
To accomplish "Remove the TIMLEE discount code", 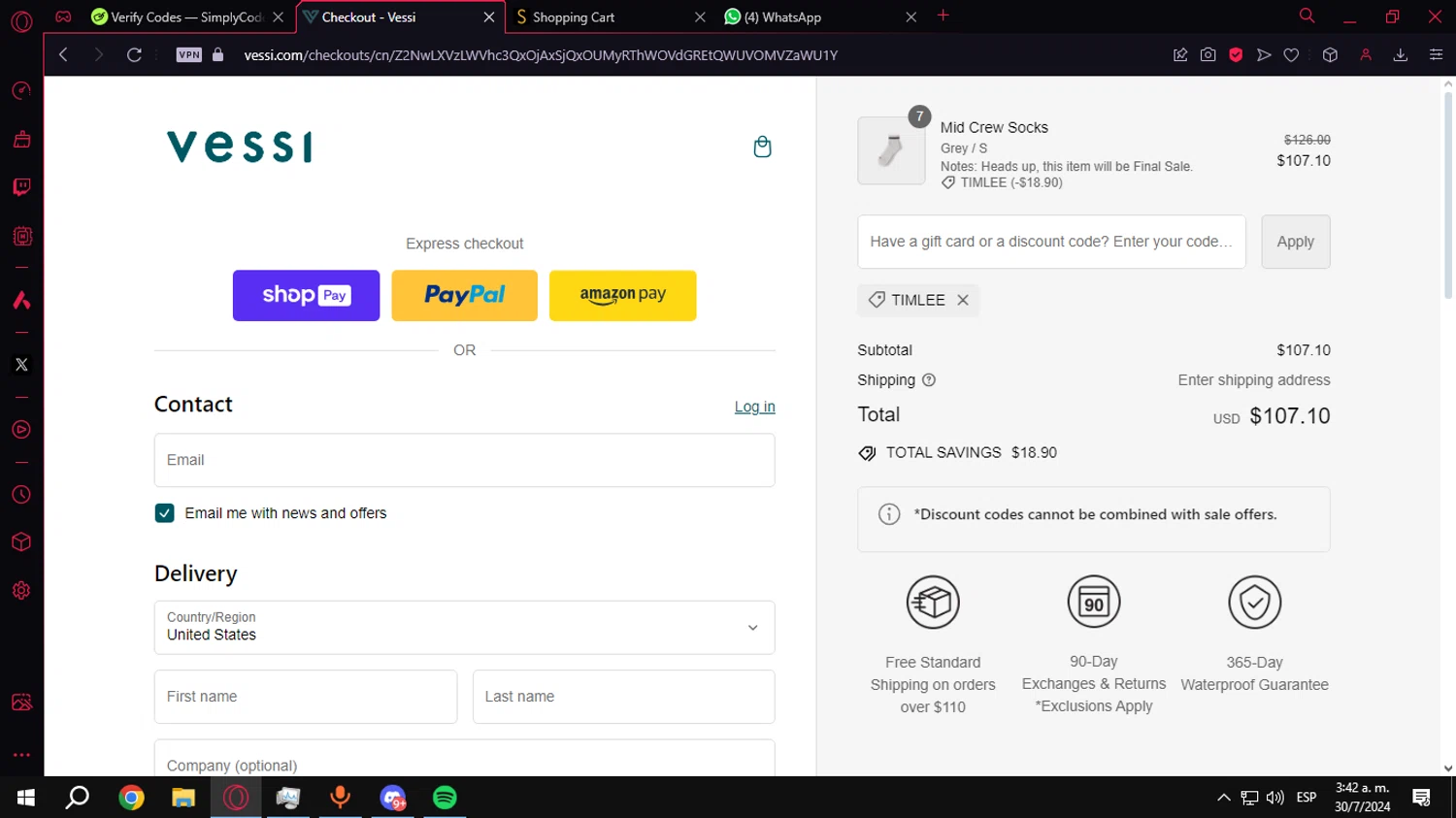I will [x=963, y=300].
